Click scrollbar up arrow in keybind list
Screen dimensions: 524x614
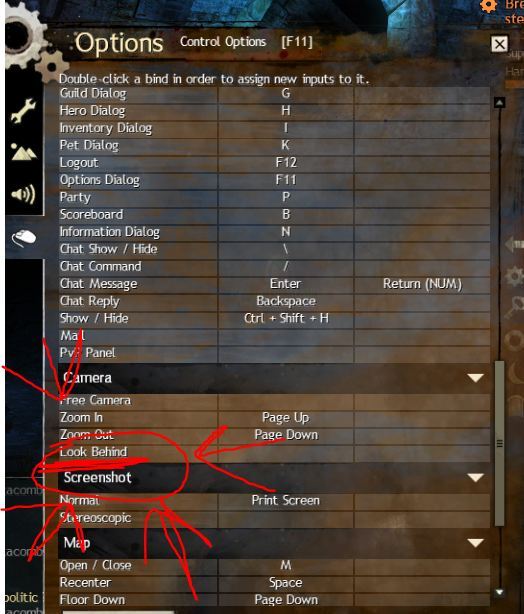[499, 103]
